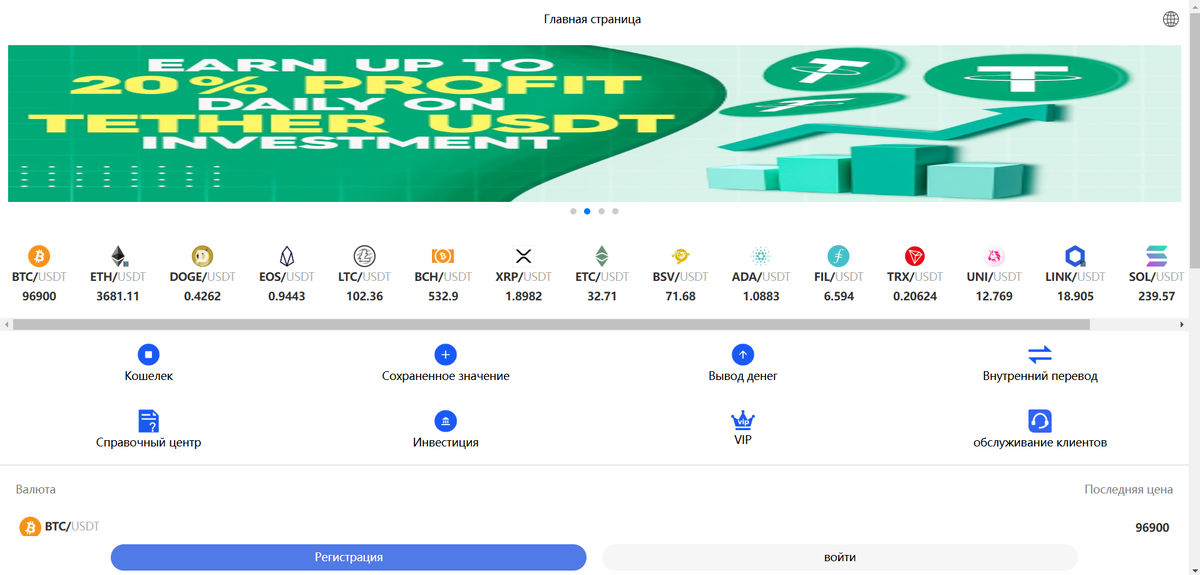
Task: Click the EOS coin icon
Action: (287, 256)
